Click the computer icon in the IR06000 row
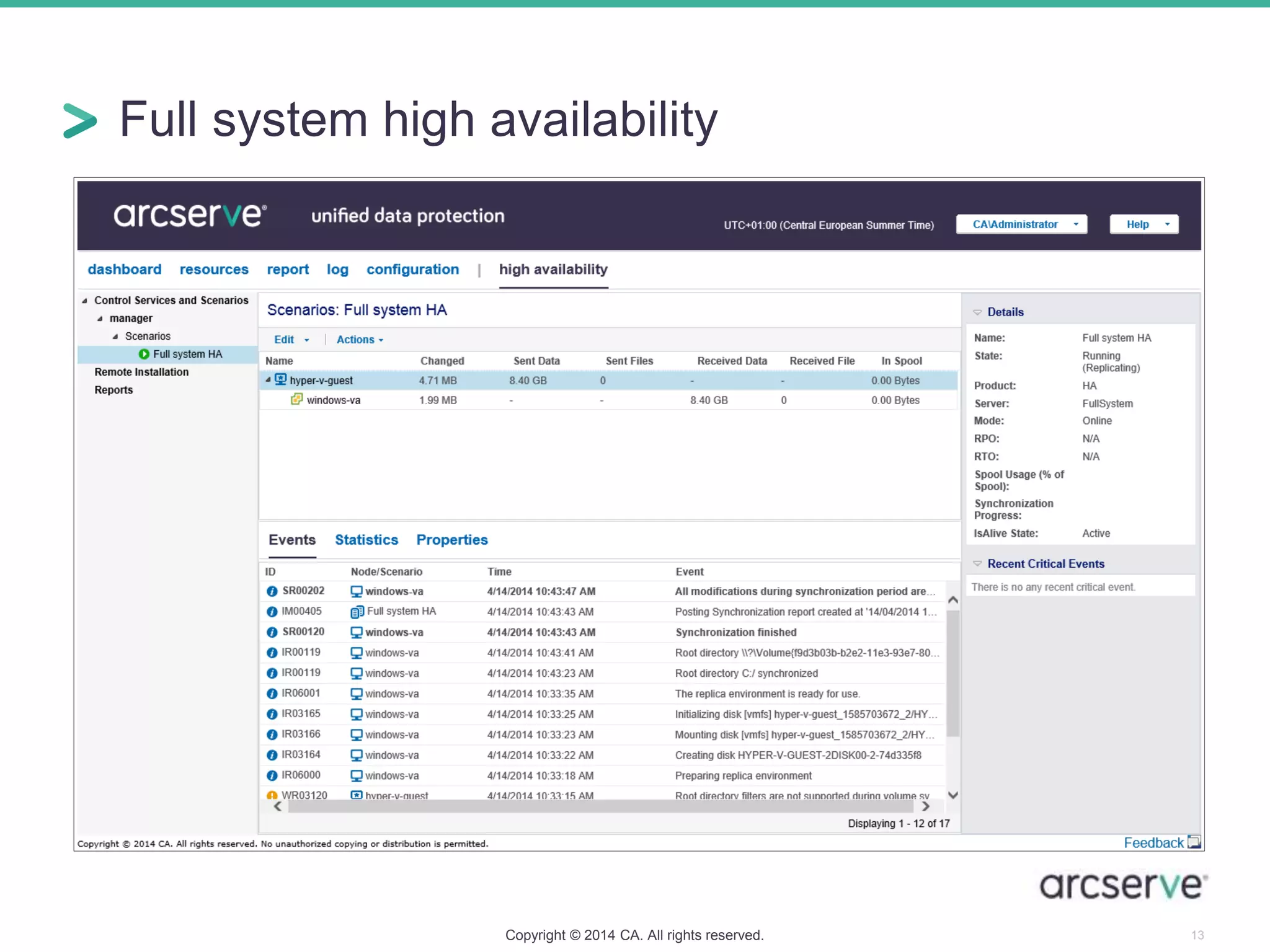 click(357, 775)
